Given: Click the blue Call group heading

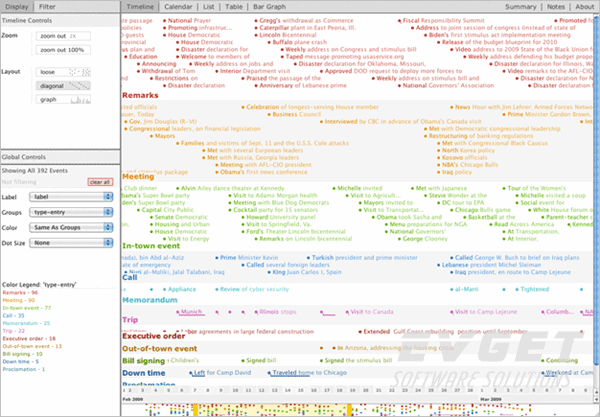Looking at the screenshot, I should (130, 277).
